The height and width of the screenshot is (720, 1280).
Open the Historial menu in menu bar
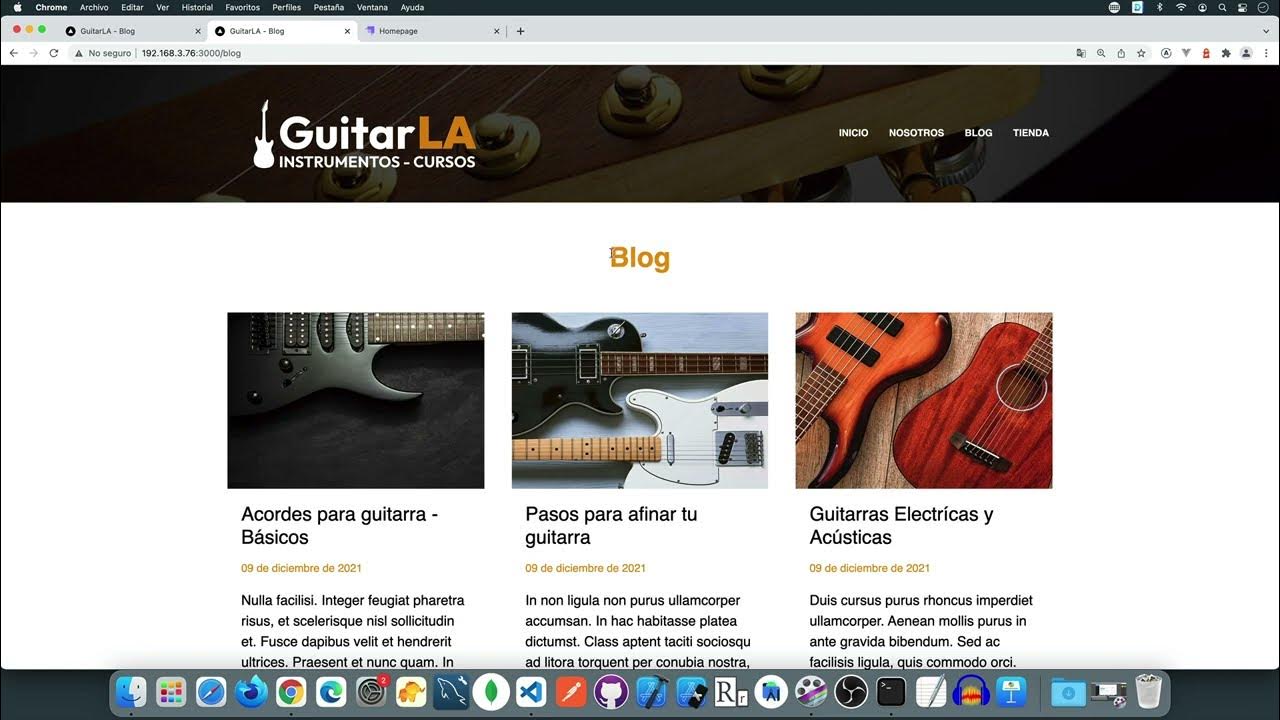click(197, 7)
